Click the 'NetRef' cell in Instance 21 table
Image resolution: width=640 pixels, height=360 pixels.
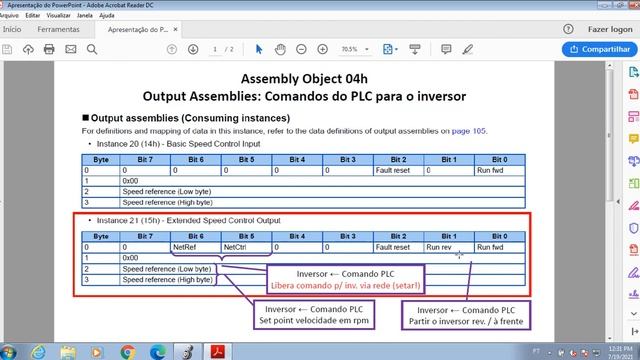pyautogui.click(x=196, y=247)
